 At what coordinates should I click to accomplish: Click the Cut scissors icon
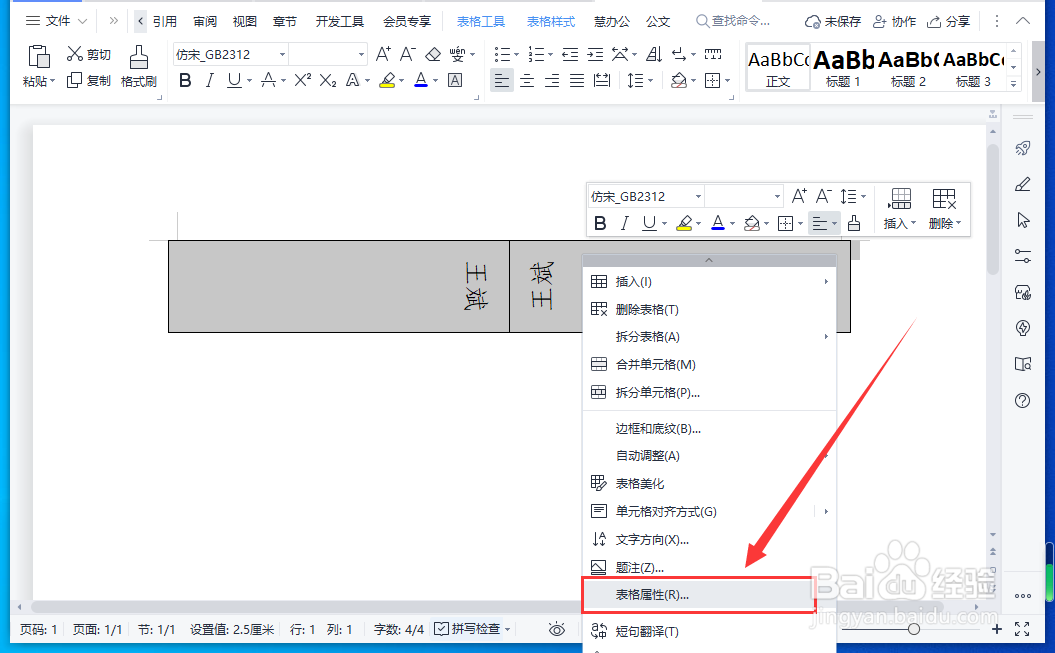(x=75, y=54)
